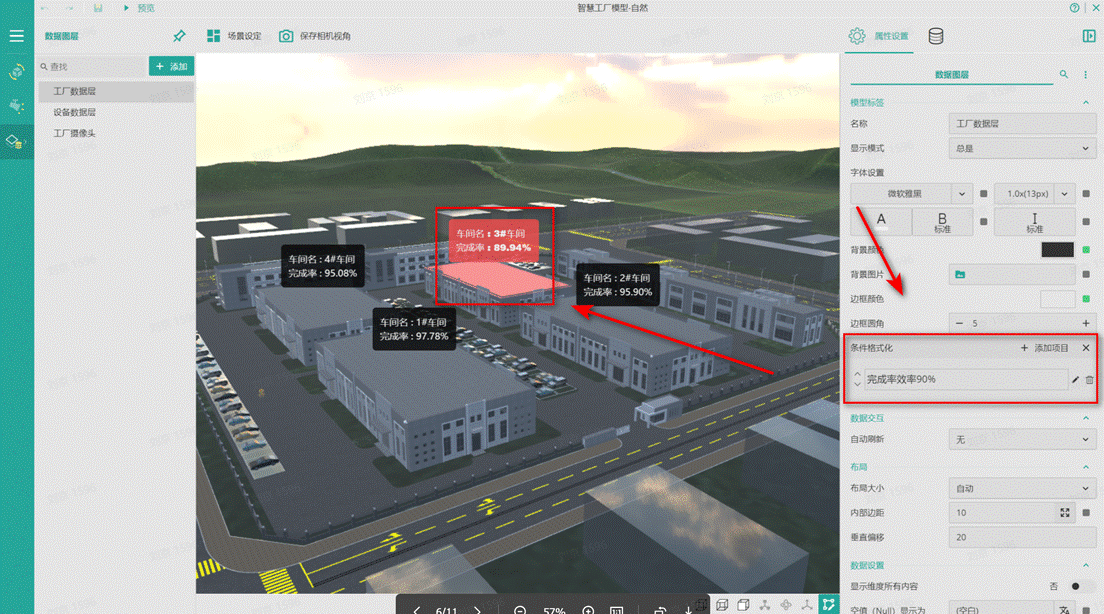Image resolution: width=1104 pixels, height=614 pixels.
Task: Open the 显示模式 dropdown showing 总是
Action: [1022, 149]
